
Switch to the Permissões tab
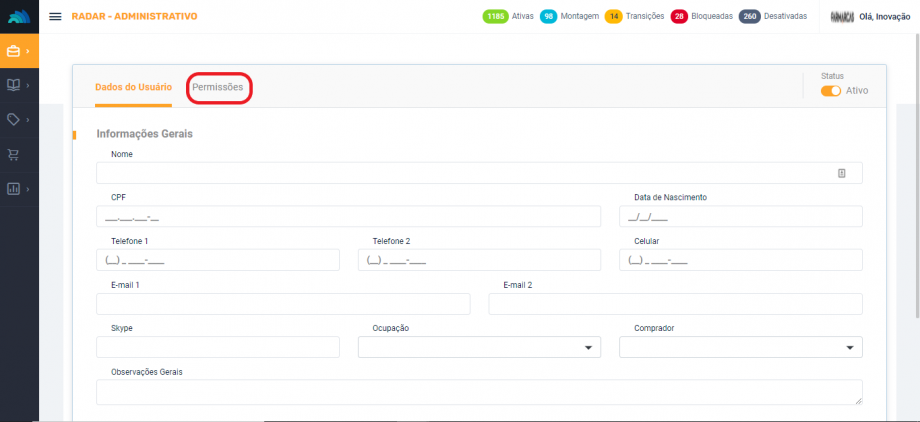click(x=218, y=88)
